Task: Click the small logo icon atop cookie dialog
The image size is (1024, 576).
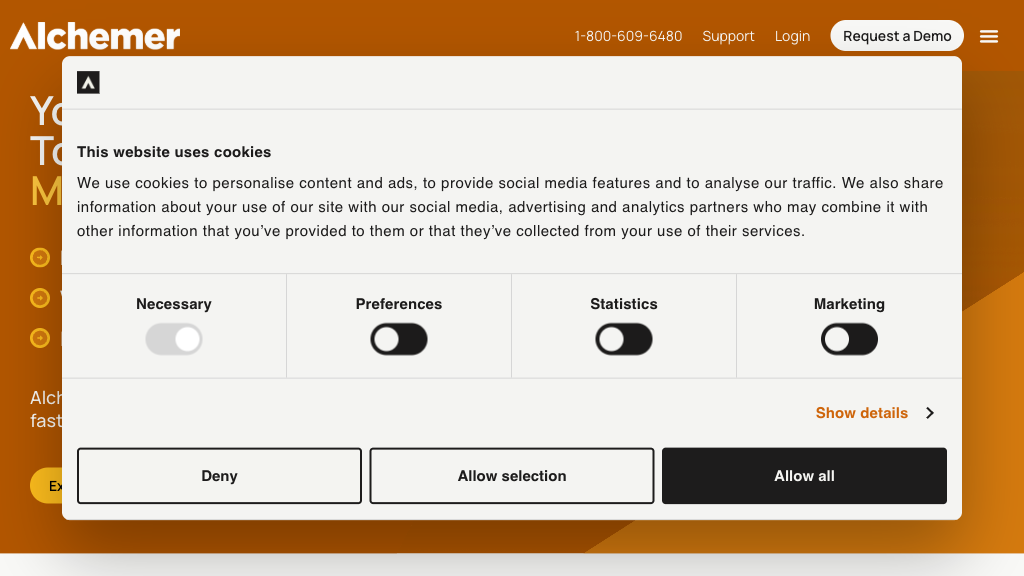Action: click(88, 83)
